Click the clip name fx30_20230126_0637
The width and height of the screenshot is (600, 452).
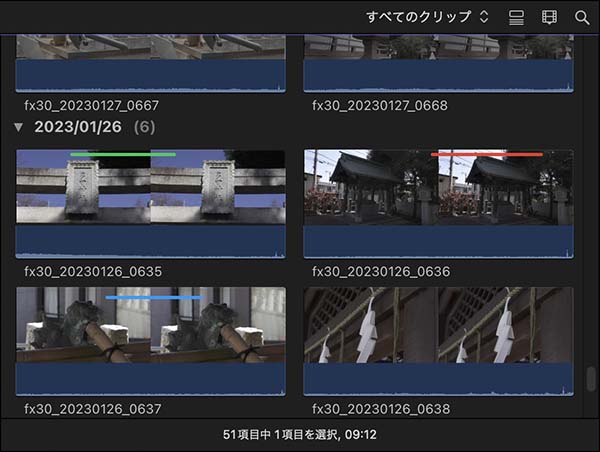93,409
